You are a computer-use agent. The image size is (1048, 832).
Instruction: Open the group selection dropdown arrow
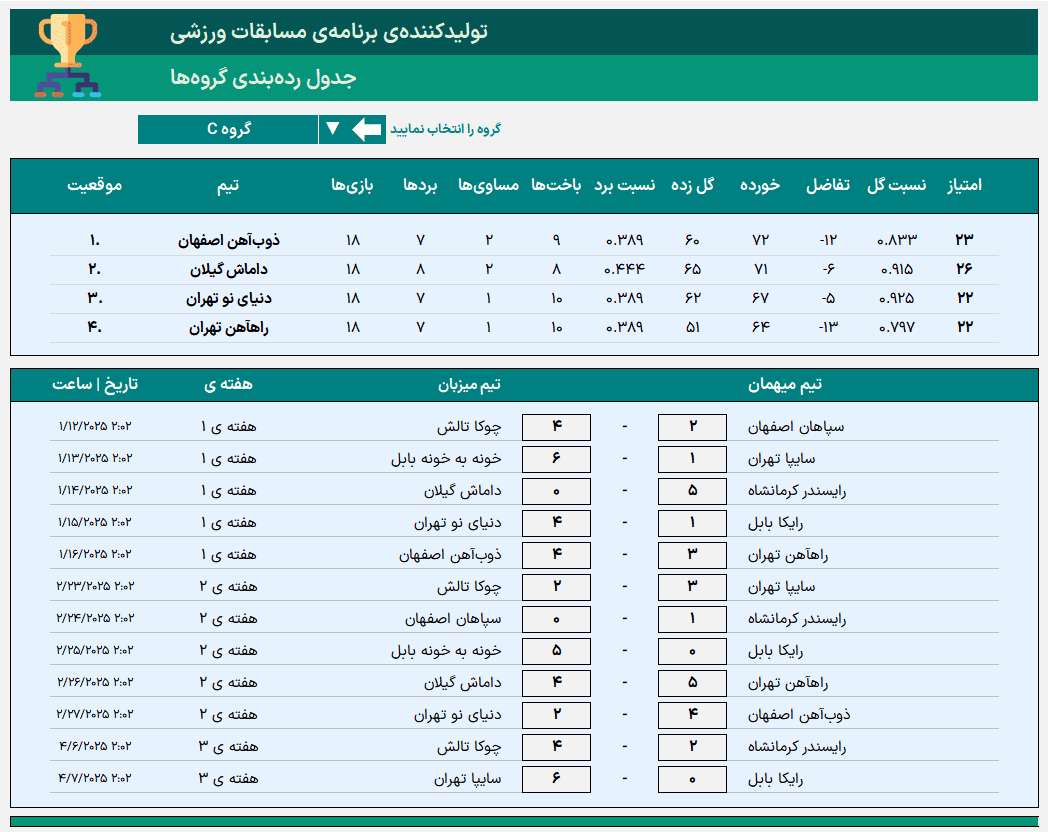333,129
